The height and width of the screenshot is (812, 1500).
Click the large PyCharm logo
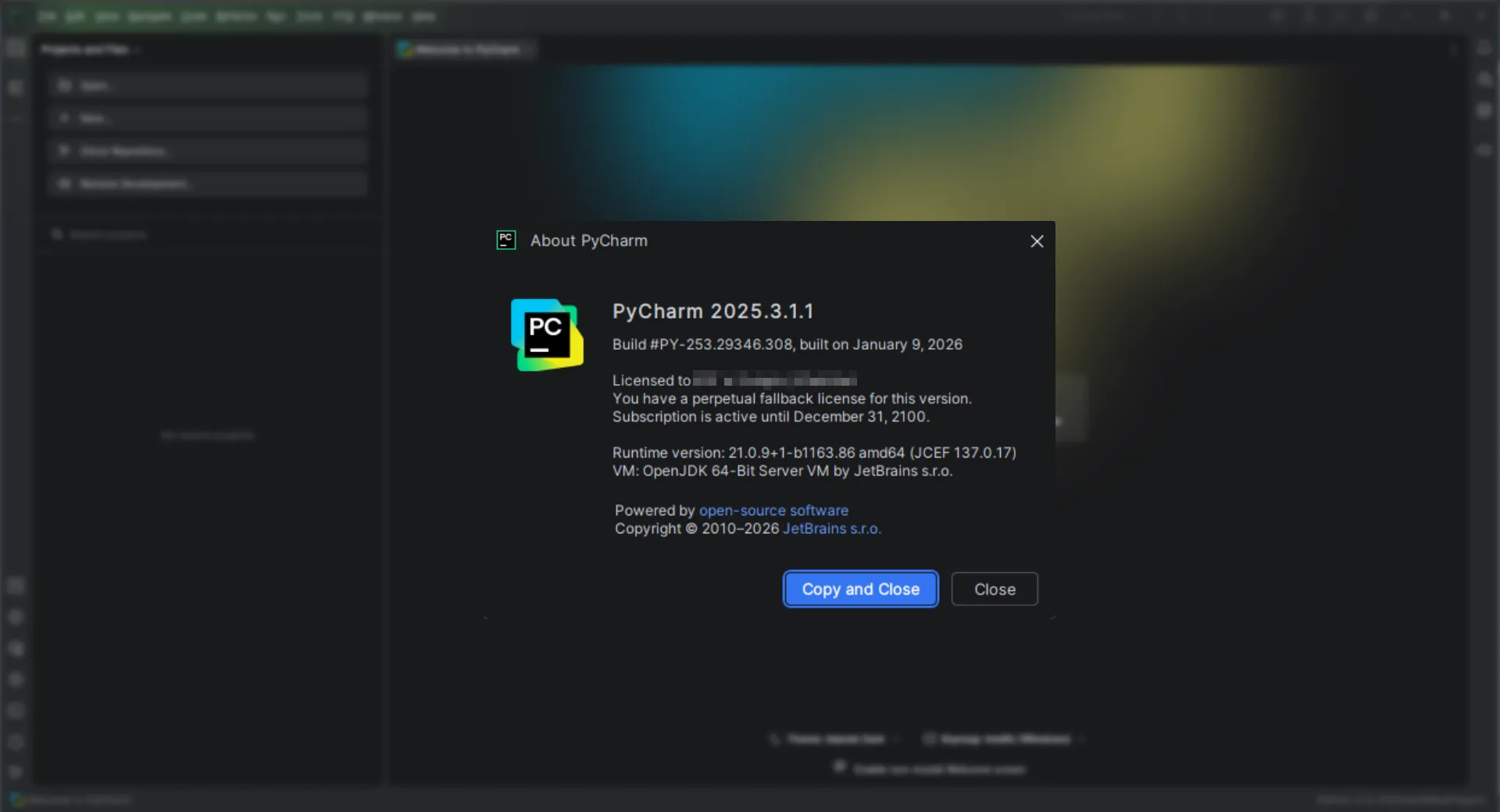click(547, 335)
